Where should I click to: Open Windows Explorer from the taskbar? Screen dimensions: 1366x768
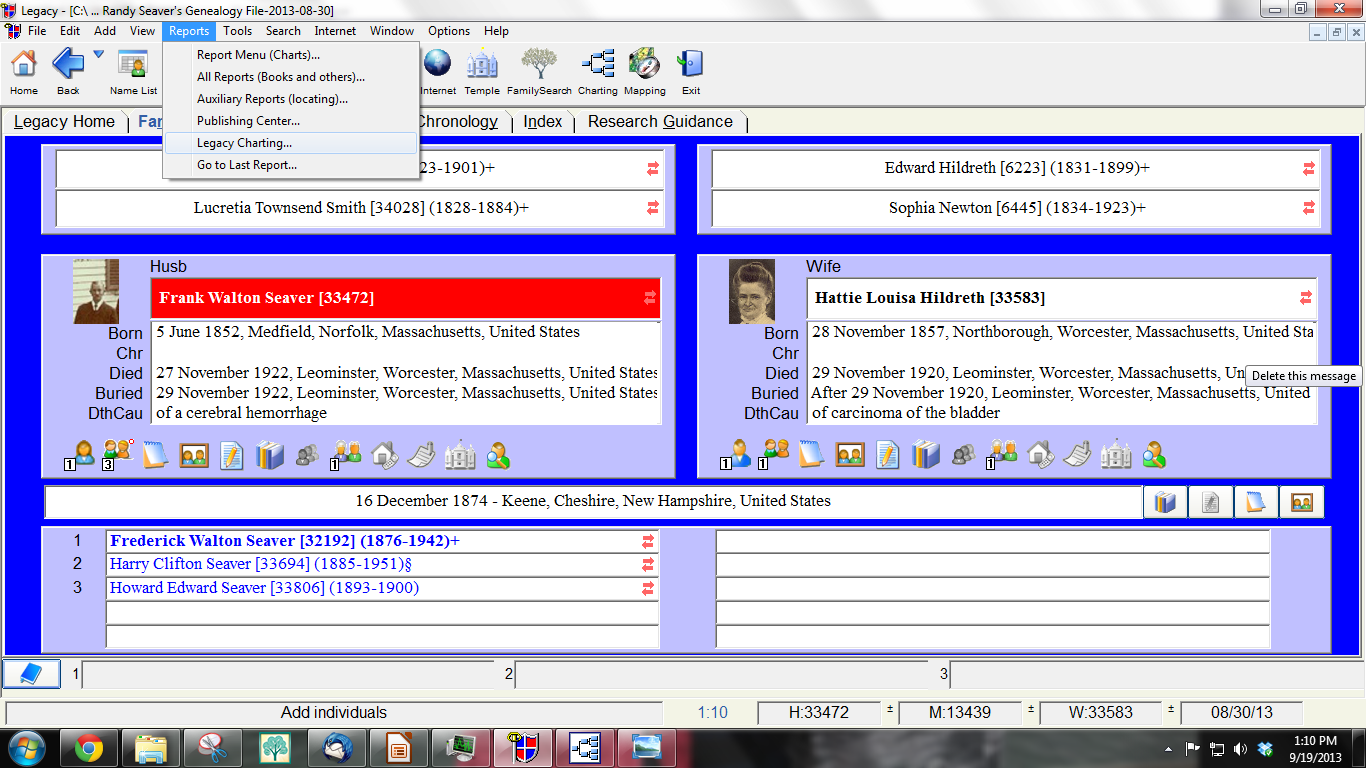click(x=150, y=748)
